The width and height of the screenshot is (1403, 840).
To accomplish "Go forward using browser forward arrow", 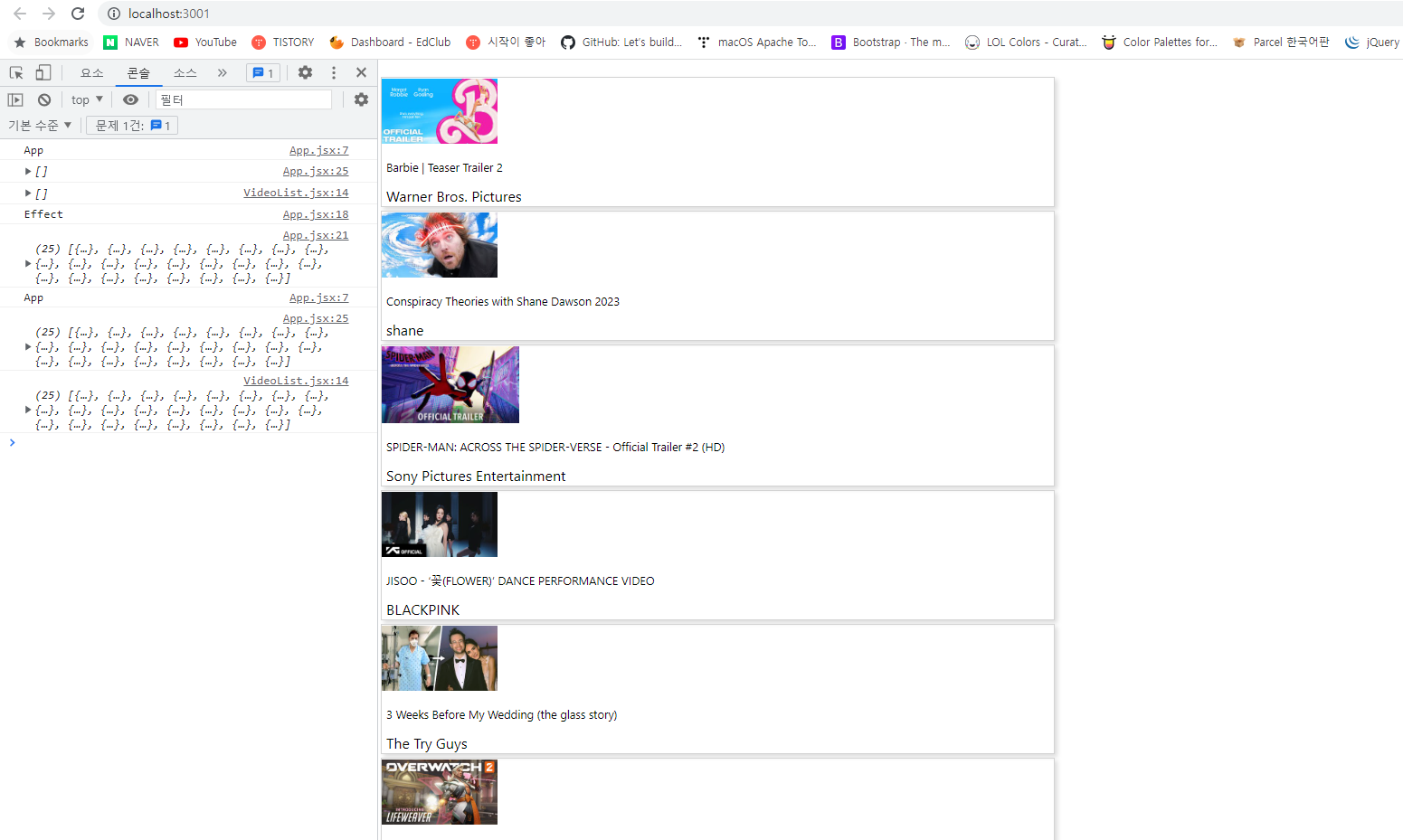I will [49, 14].
